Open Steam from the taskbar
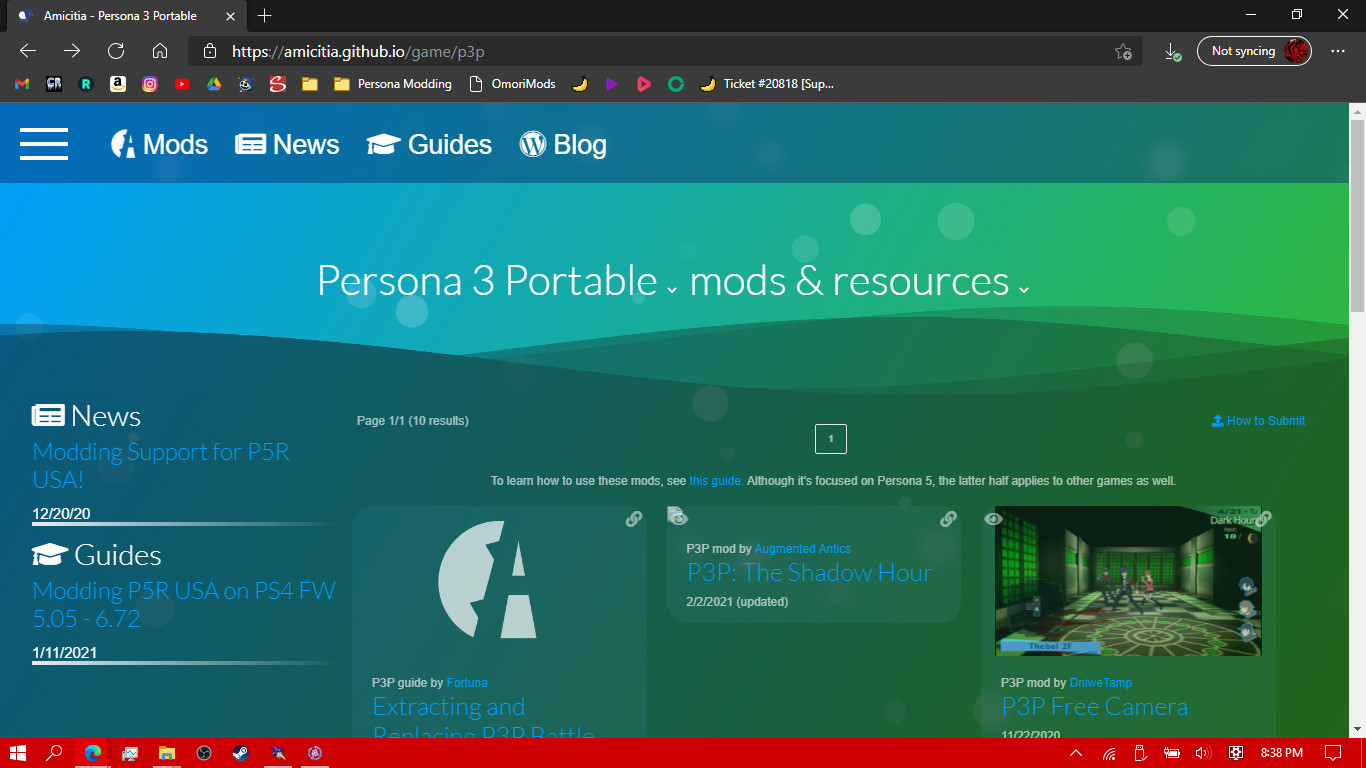 click(x=241, y=753)
